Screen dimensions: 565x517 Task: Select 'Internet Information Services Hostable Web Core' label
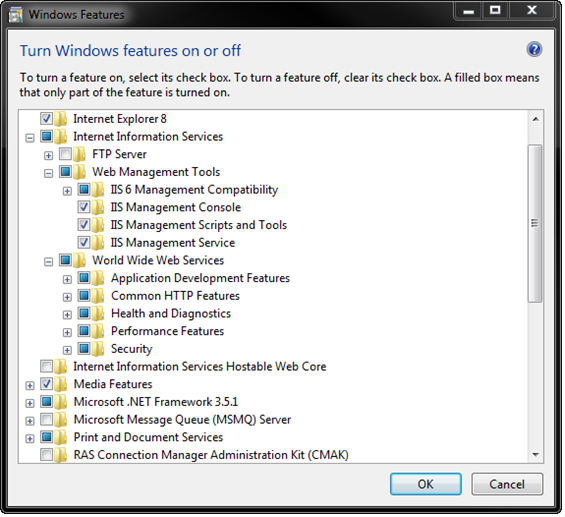click(x=200, y=366)
